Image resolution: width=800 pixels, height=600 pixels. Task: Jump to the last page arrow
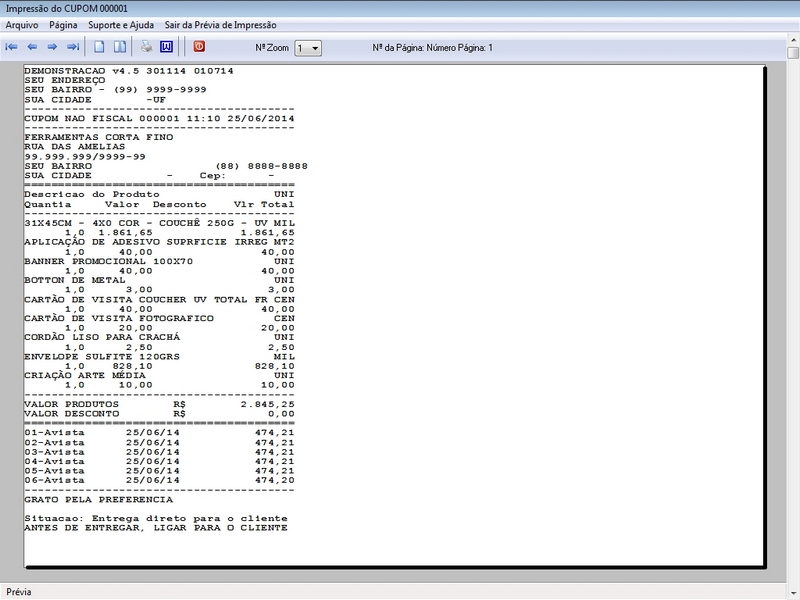coord(73,47)
